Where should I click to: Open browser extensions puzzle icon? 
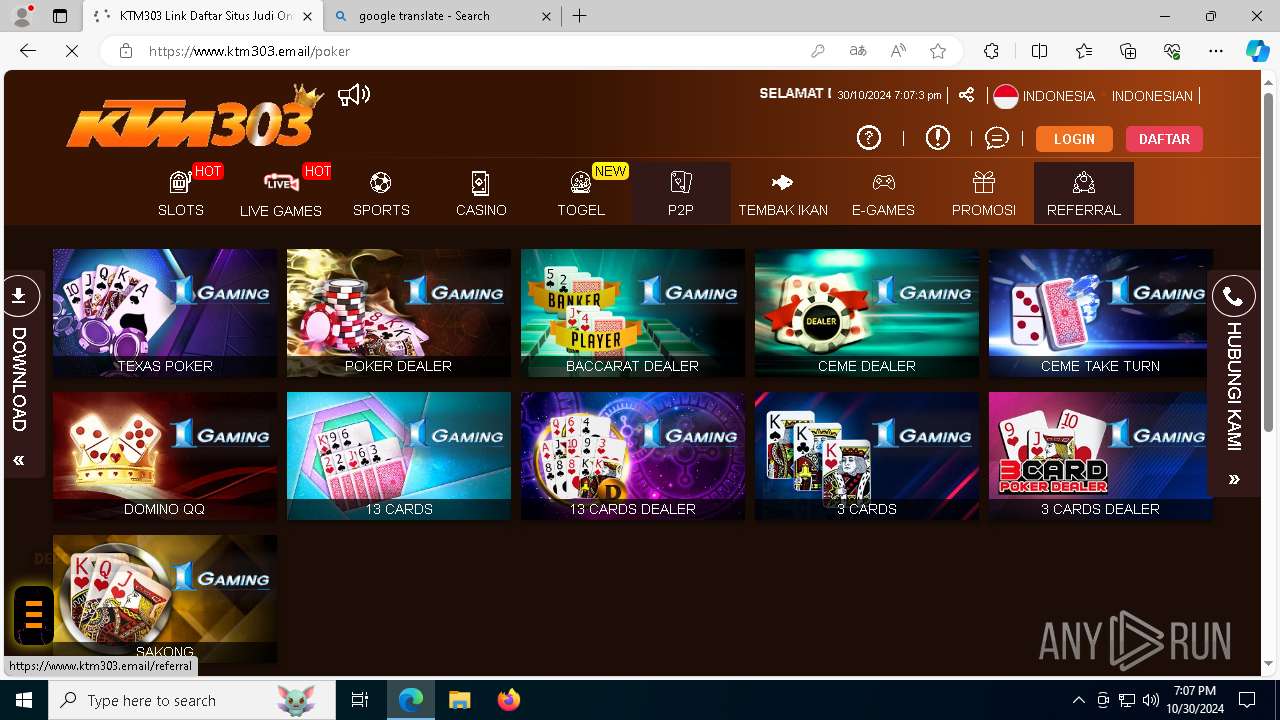[x=991, y=51]
